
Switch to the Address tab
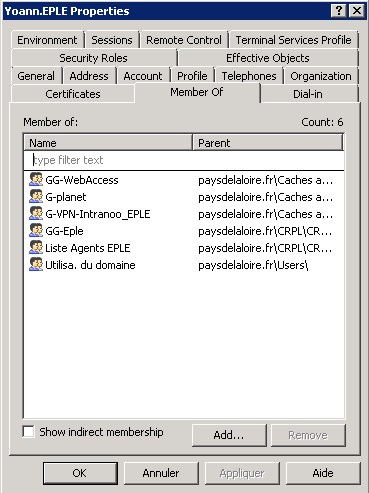(x=89, y=76)
